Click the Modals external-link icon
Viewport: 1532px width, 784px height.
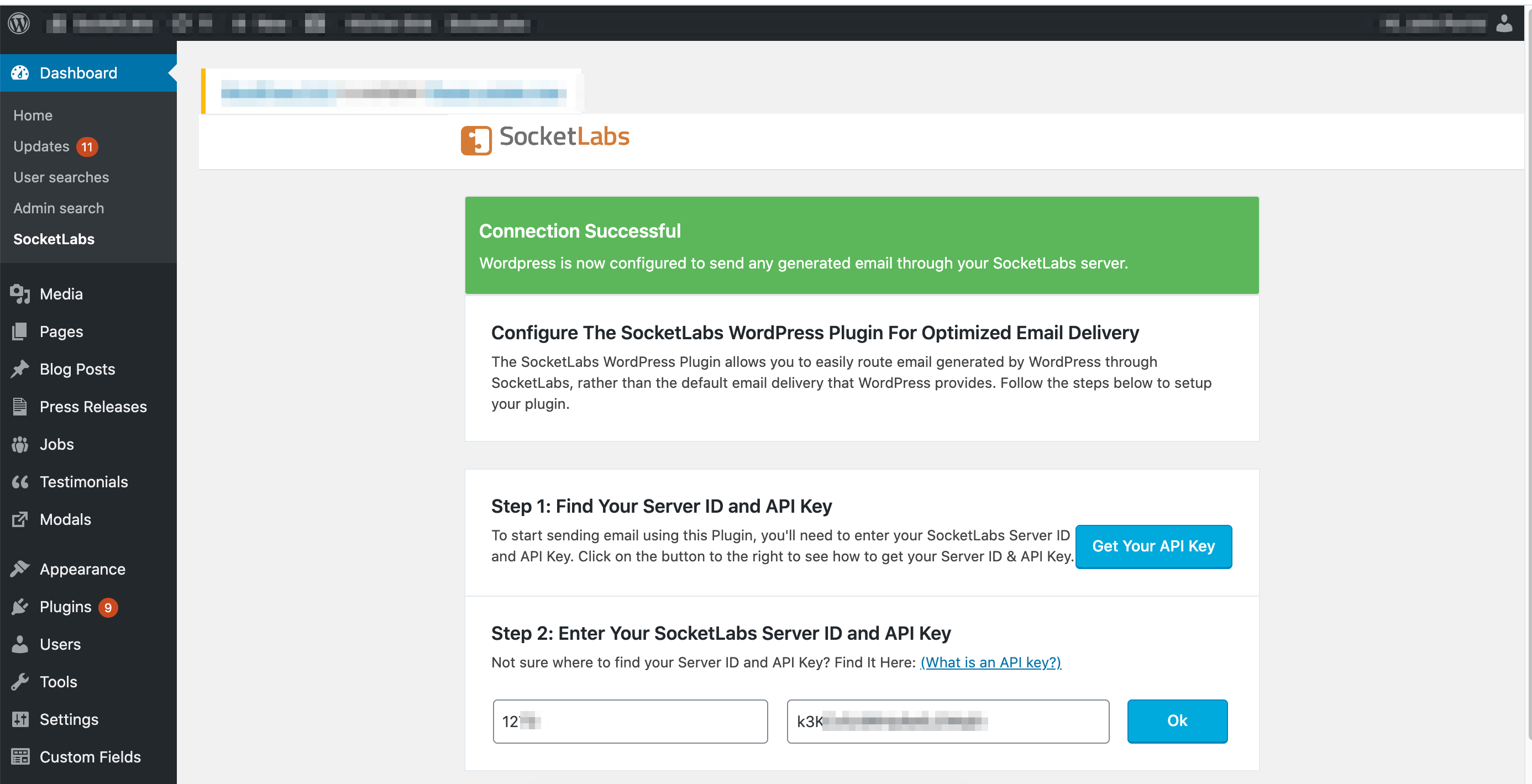click(x=20, y=519)
